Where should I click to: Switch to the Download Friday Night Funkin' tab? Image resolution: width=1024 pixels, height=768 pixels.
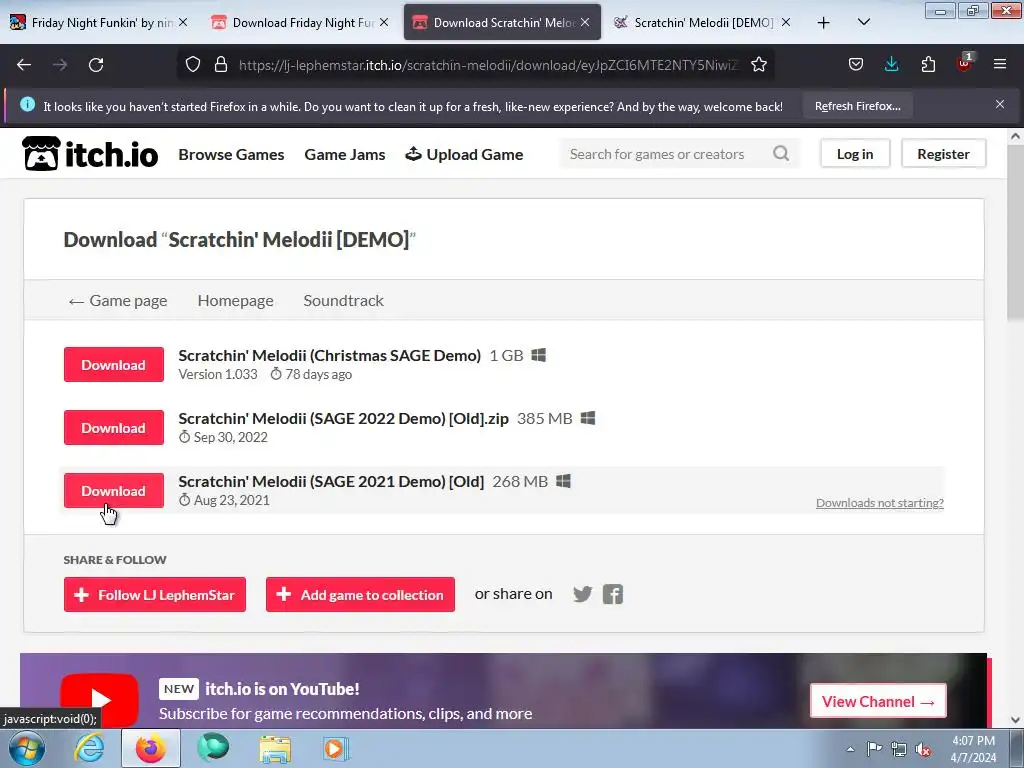click(x=300, y=23)
